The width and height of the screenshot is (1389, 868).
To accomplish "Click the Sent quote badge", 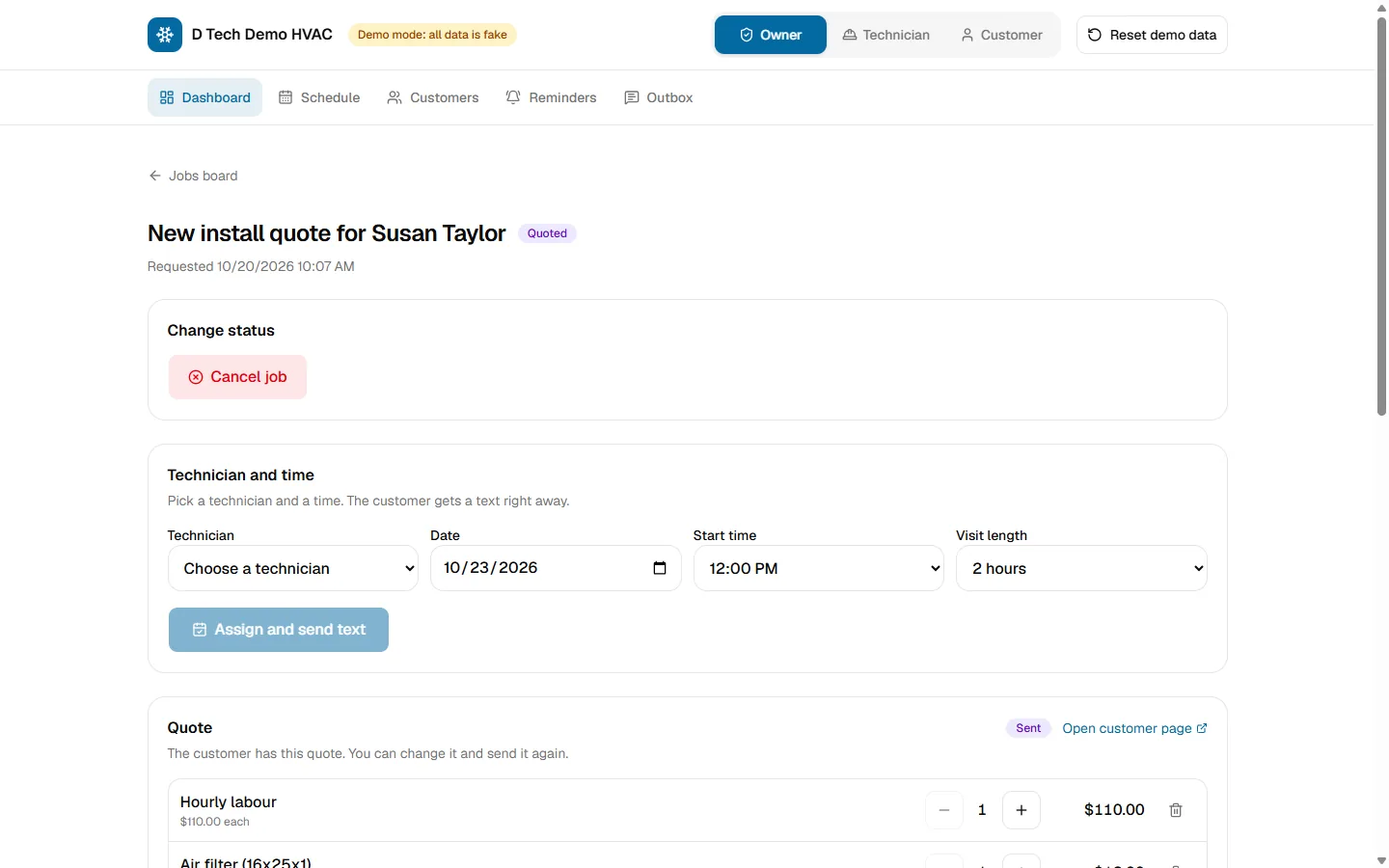I will coord(1028,728).
